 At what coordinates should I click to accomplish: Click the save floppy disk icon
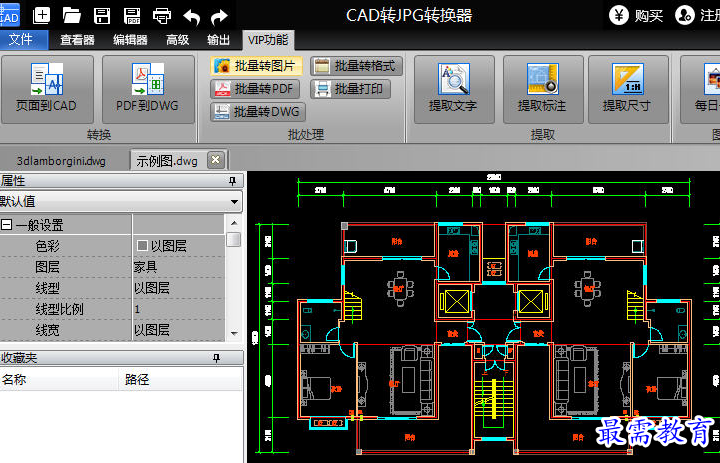(102, 15)
